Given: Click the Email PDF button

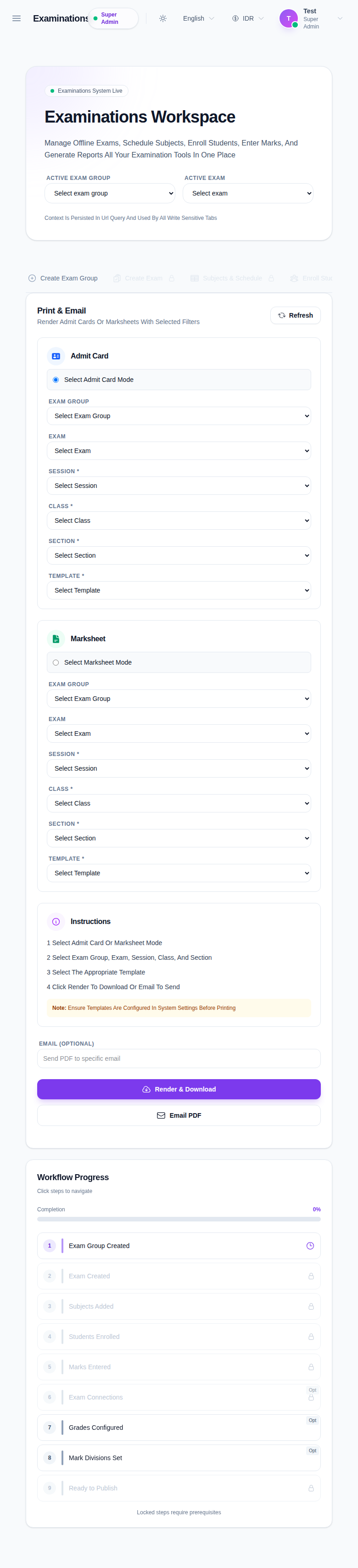Looking at the screenshot, I should [x=179, y=1115].
